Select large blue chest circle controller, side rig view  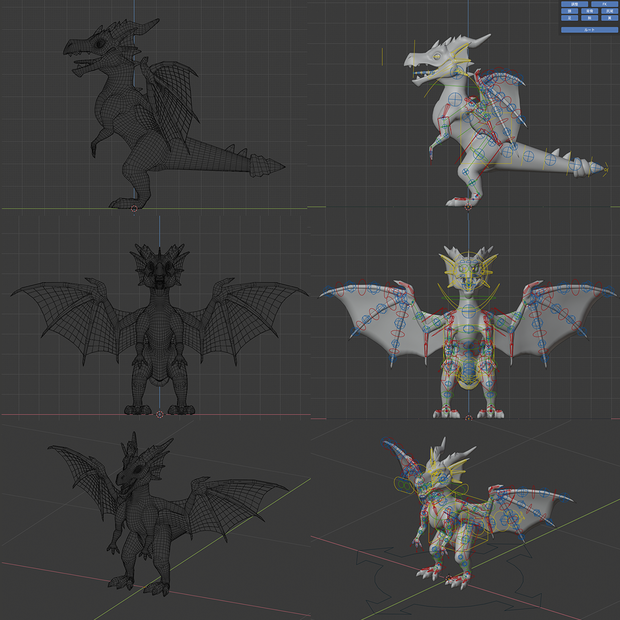[455, 98]
